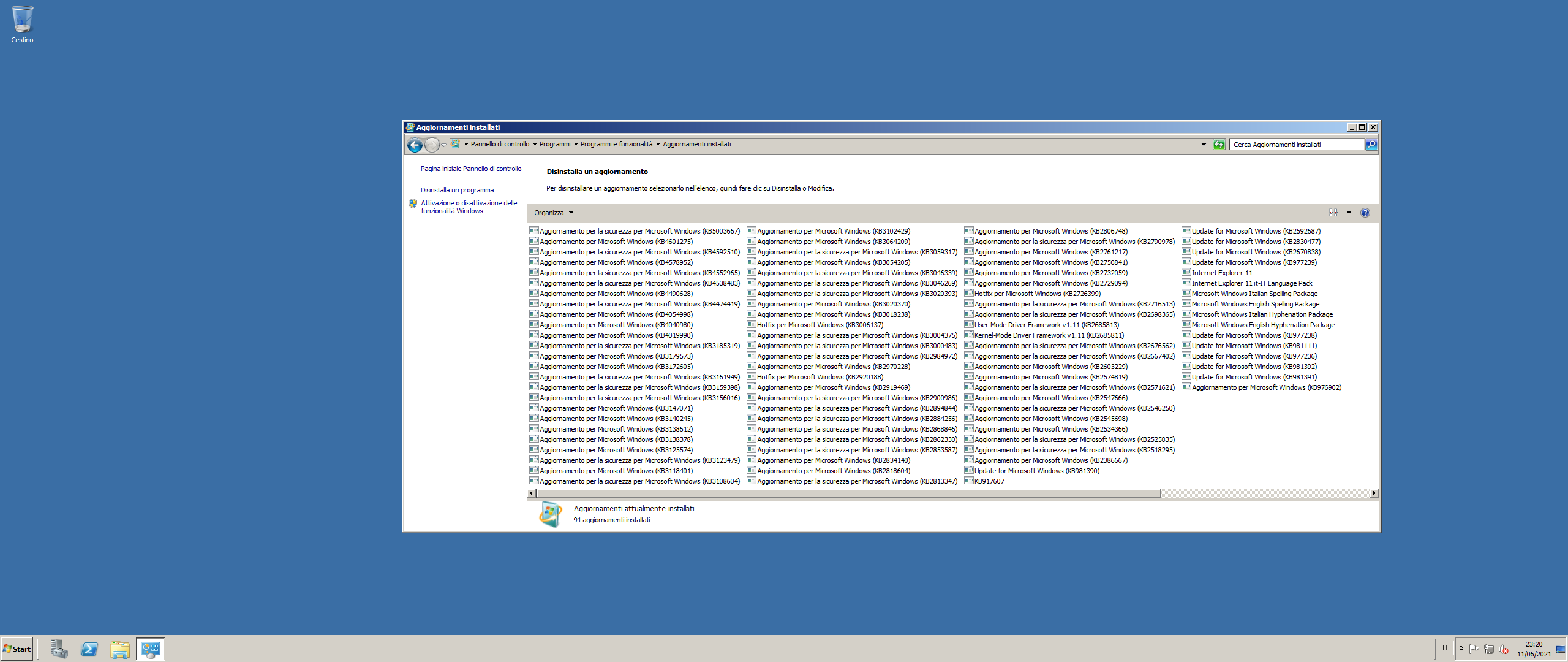Click the icon of update KB2806748
Viewport: 1568px width, 662px height.
(x=968, y=231)
